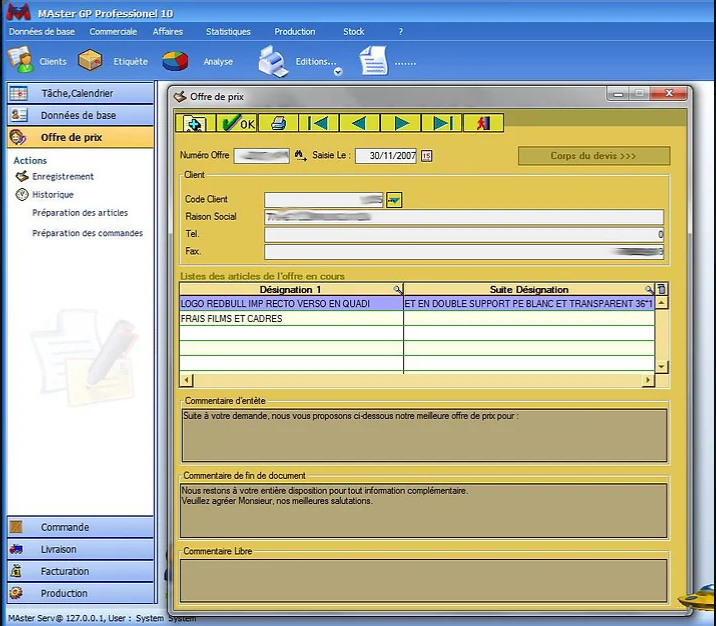Click the Corps du devis button

pyautogui.click(x=593, y=156)
